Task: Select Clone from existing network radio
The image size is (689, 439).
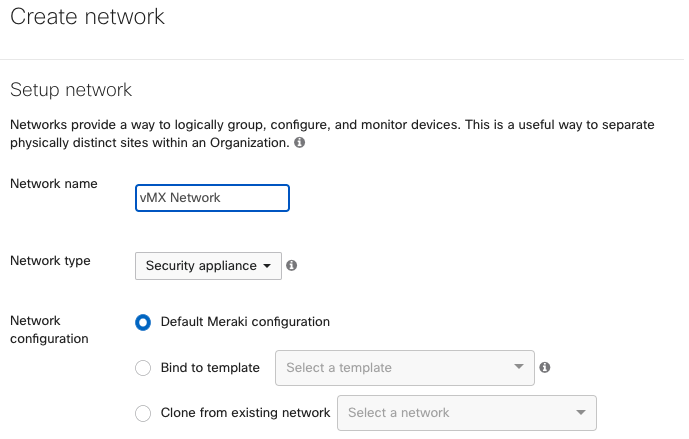Action: pos(143,413)
